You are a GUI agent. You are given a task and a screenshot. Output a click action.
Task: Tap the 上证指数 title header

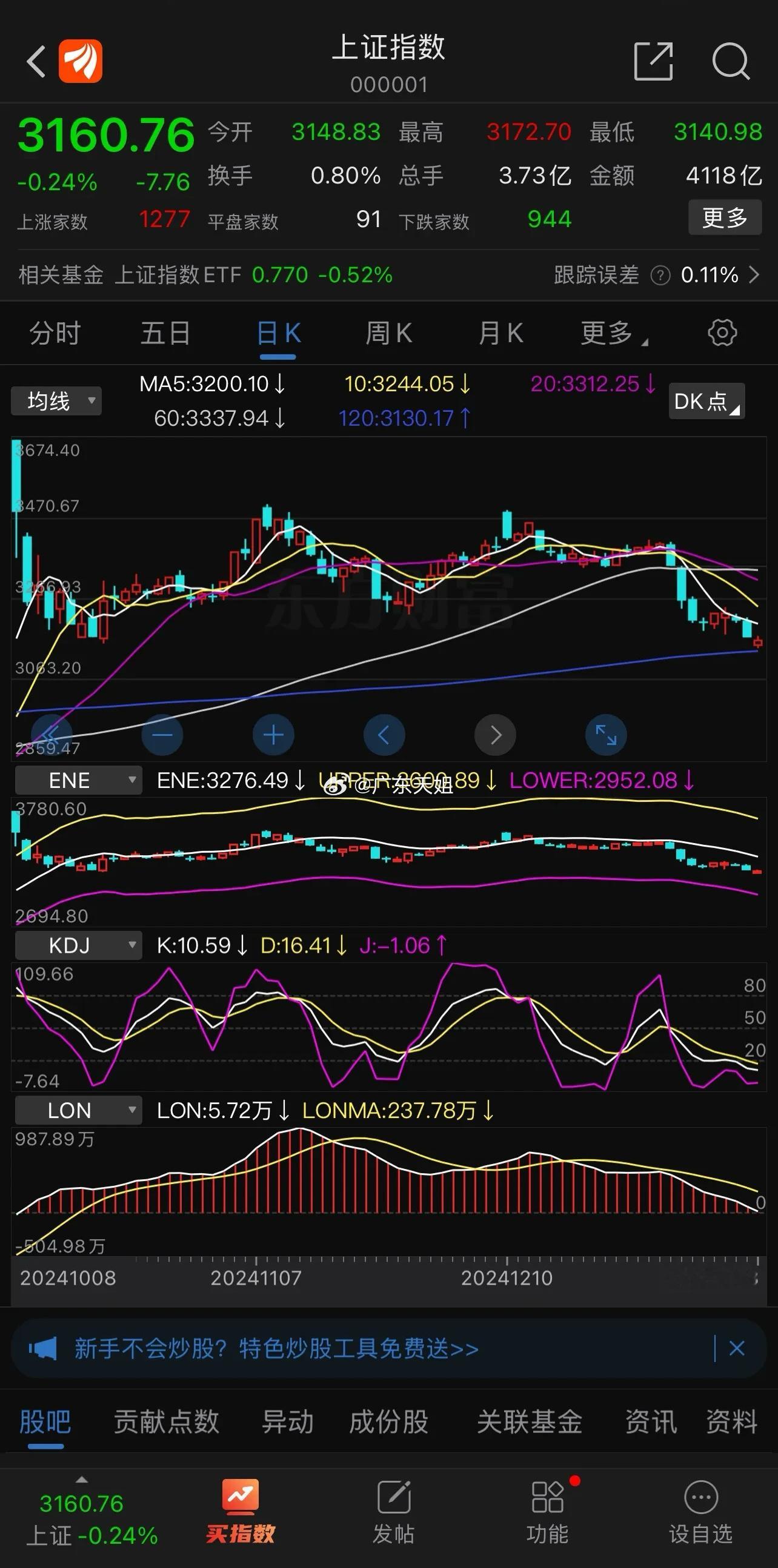(x=389, y=47)
